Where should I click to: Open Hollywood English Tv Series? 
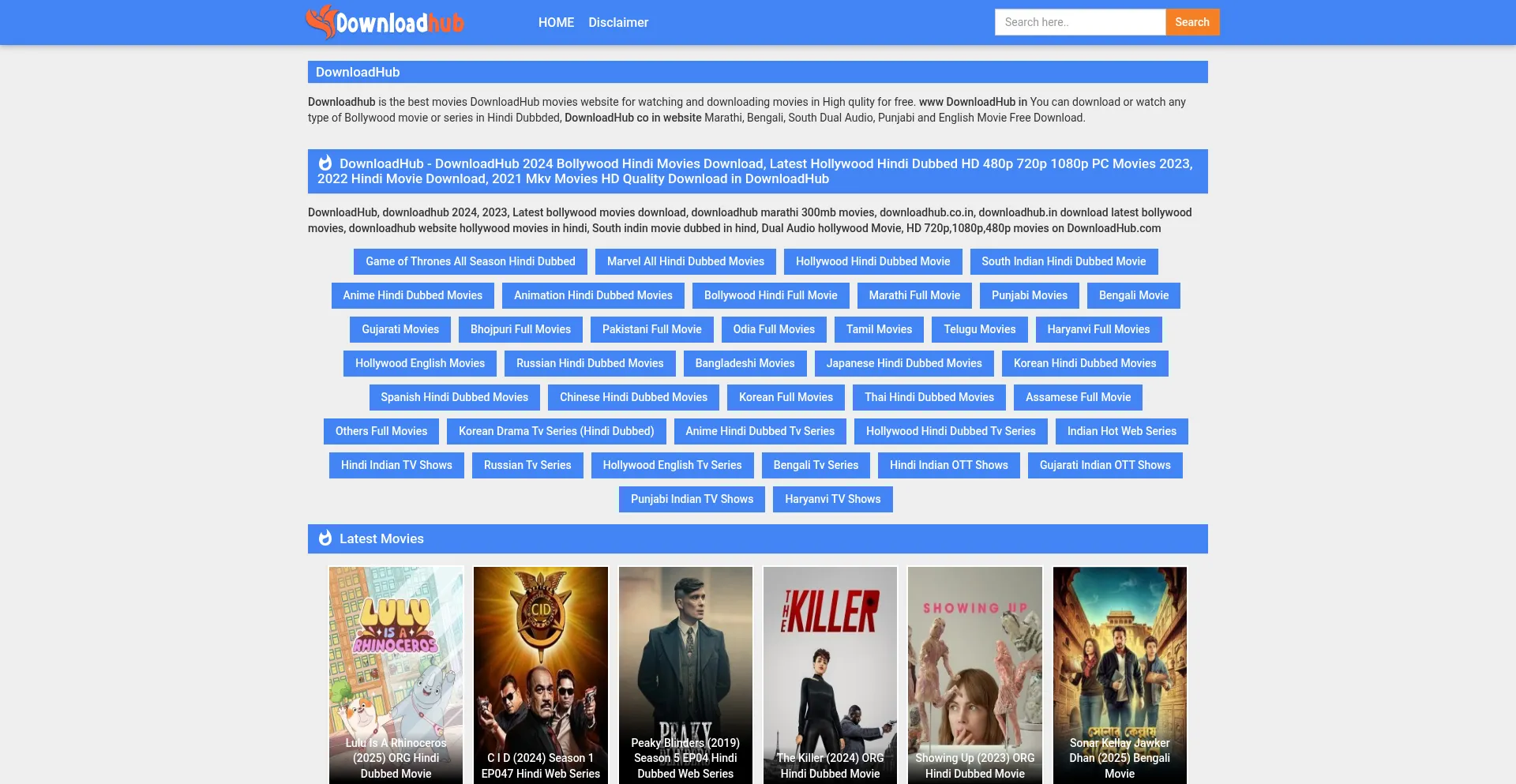coord(672,465)
